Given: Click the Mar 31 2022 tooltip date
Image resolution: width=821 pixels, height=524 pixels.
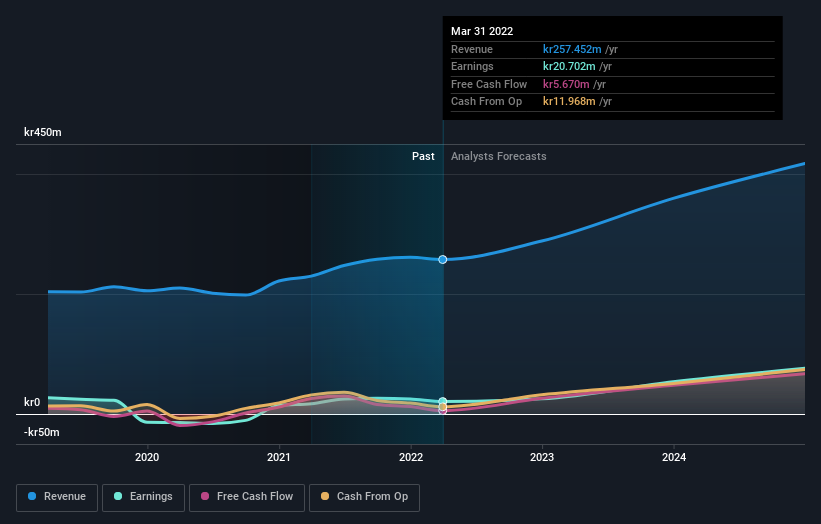Looking at the screenshot, I should (x=482, y=31).
